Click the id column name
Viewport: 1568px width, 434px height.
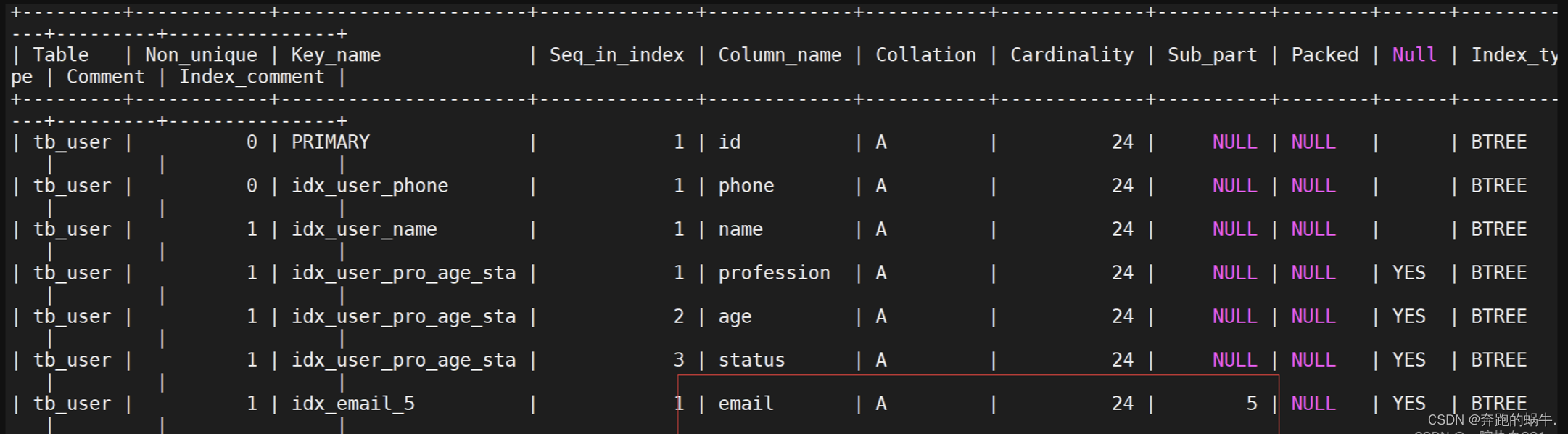pyautogui.click(x=730, y=142)
